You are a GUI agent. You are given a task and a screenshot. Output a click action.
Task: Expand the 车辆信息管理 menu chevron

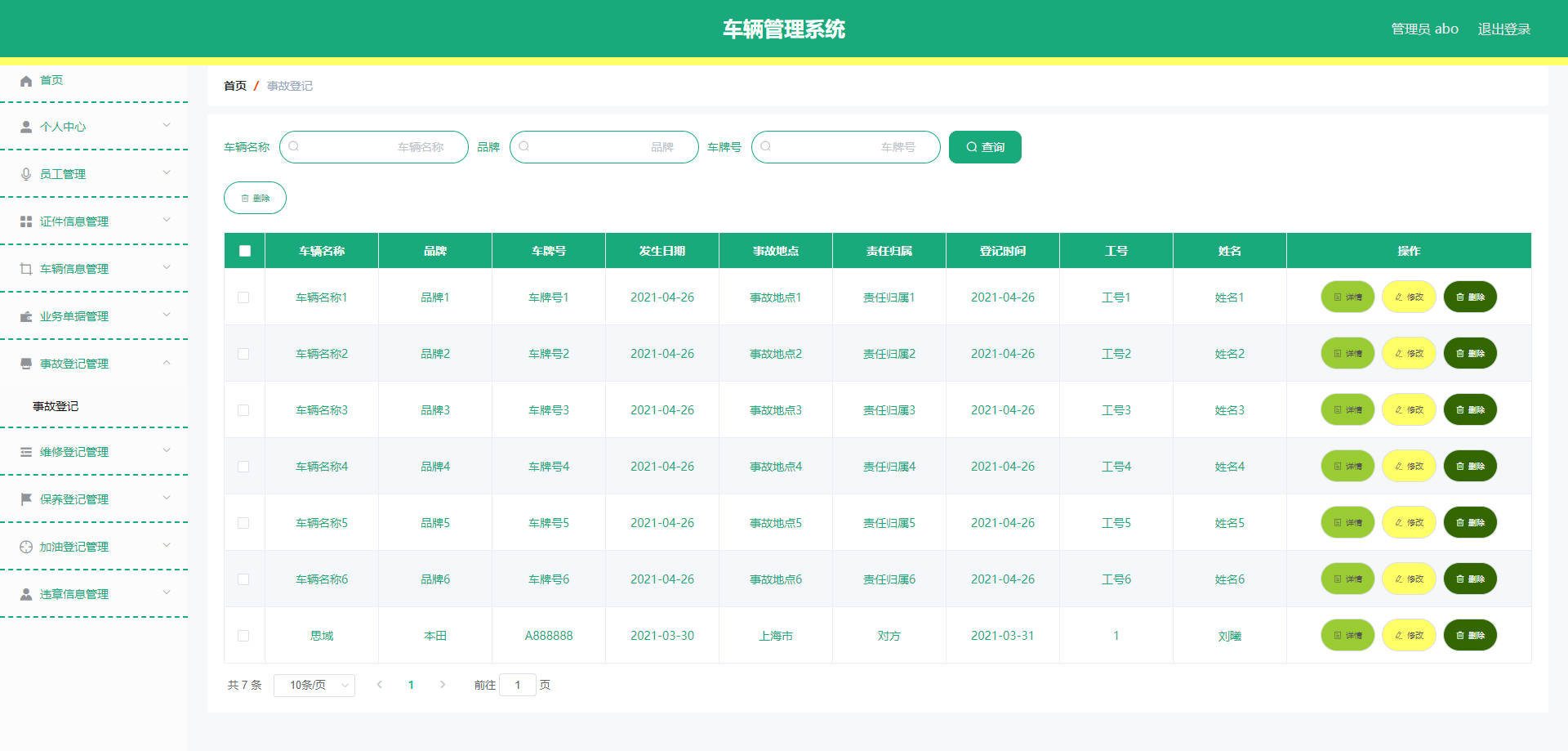[x=167, y=268]
